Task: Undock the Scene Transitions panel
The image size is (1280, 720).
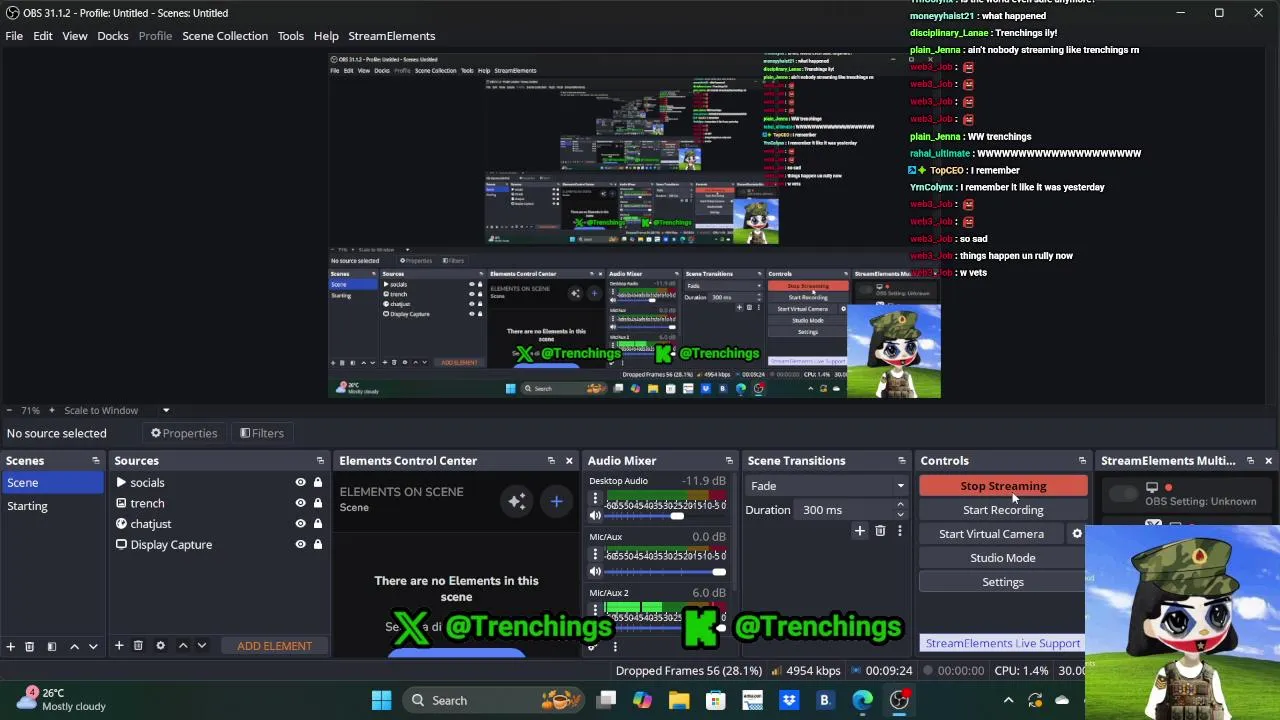Action: (901, 461)
